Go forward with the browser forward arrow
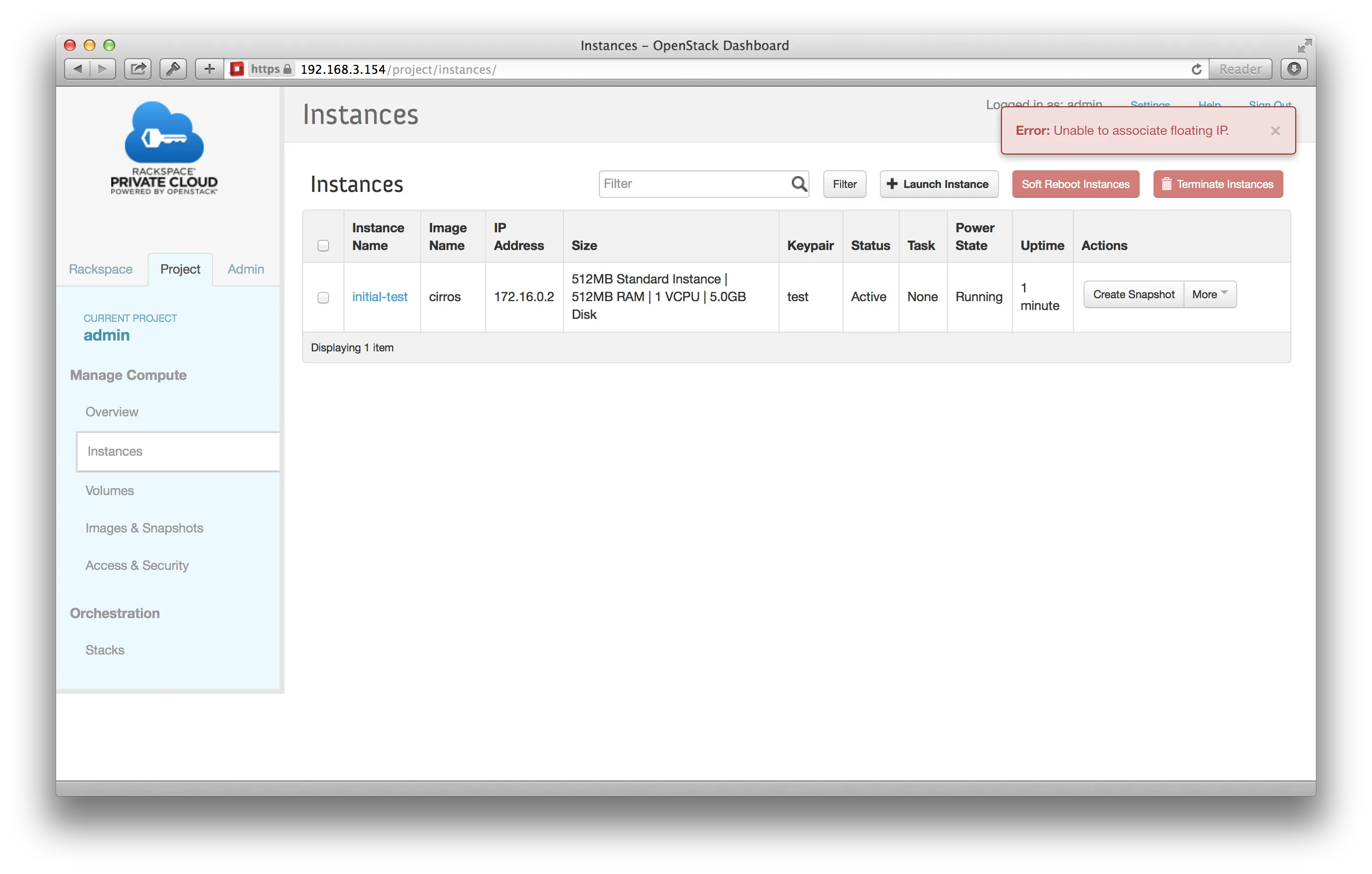 102,69
